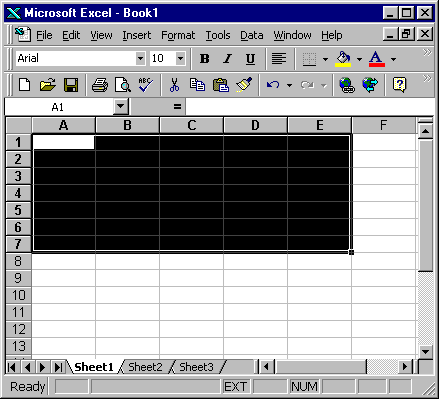Run the ABC spelling check
The width and height of the screenshot is (439, 399).
coord(146,85)
